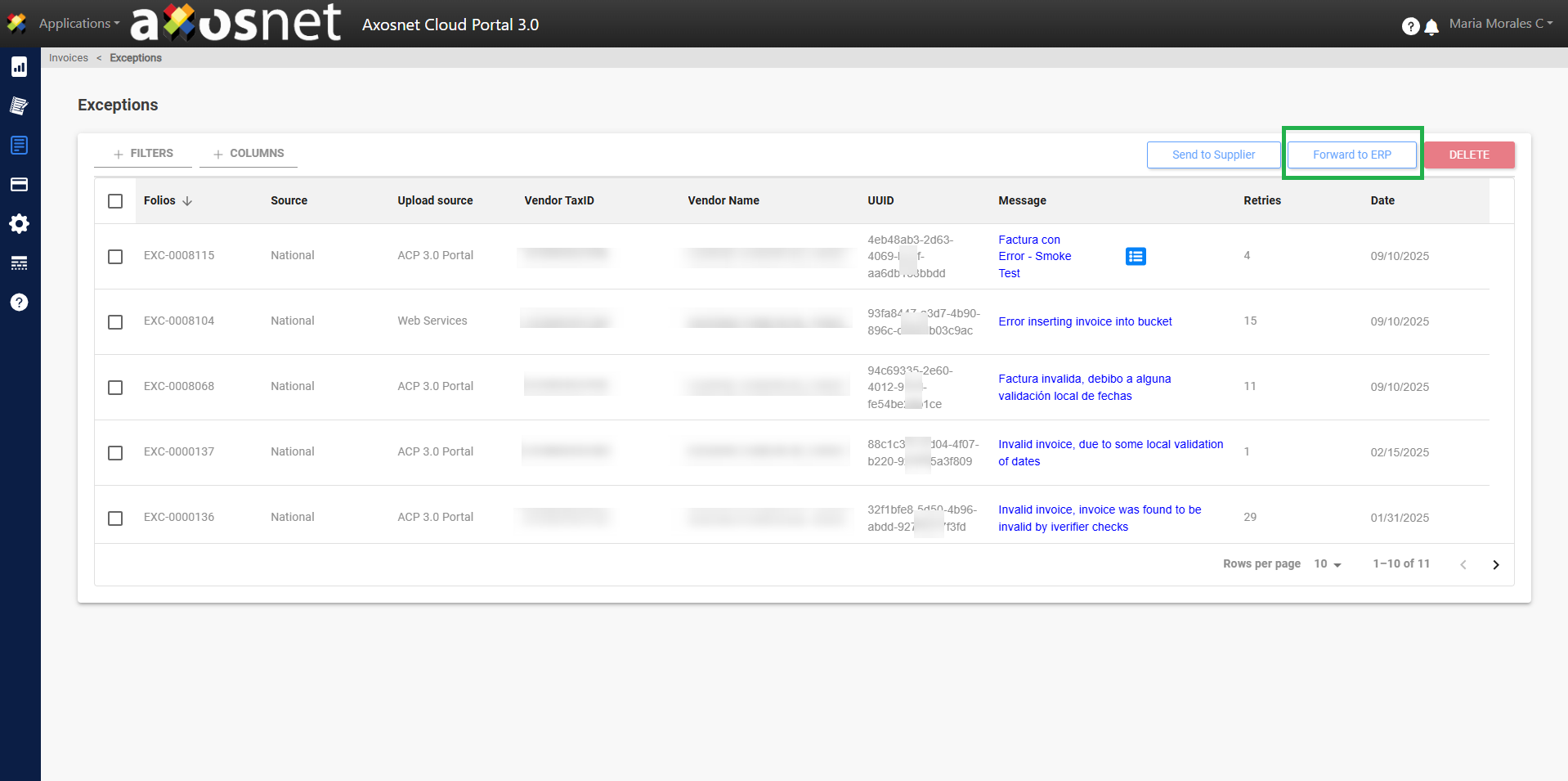Check the box for row EXC-0008104
This screenshot has width=1568, height=781.
tap(115, 322)
